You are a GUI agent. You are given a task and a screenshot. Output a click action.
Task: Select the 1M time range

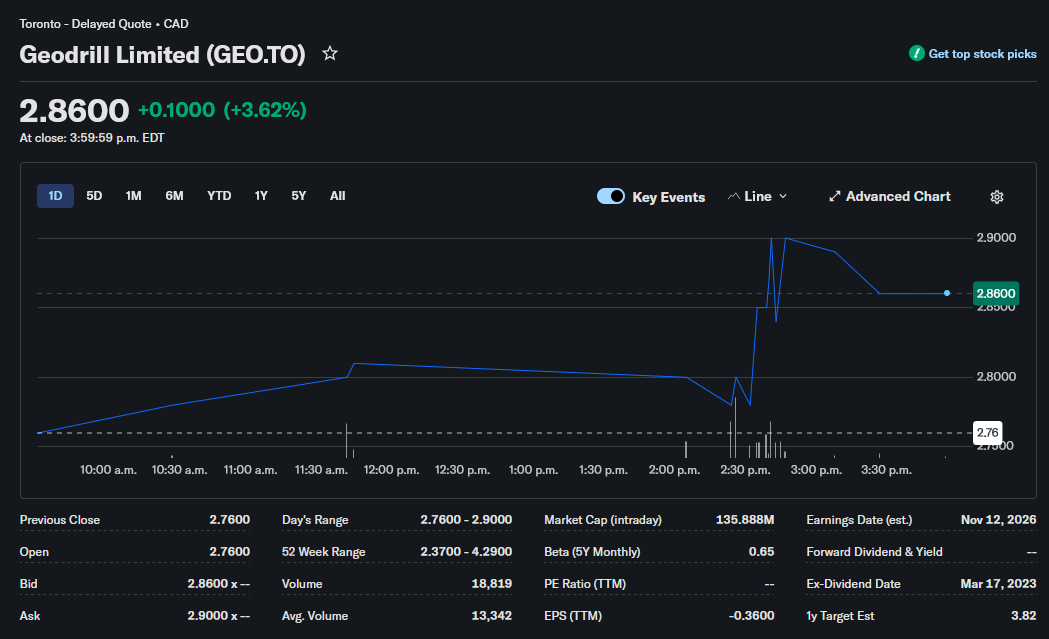pyautogui.click(x=134, y=196)
